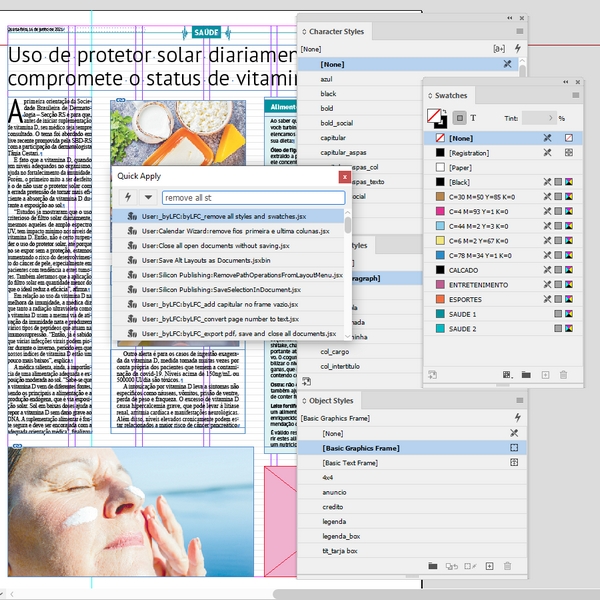Choose byLFC_convert page number to text script
600x600 pixels.
228,319
